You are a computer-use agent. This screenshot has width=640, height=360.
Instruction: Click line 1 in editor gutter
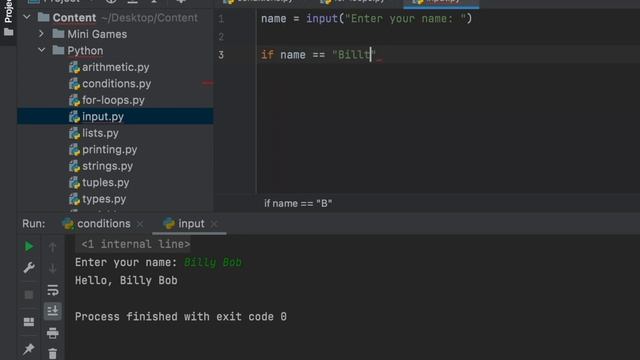[221, 19]
